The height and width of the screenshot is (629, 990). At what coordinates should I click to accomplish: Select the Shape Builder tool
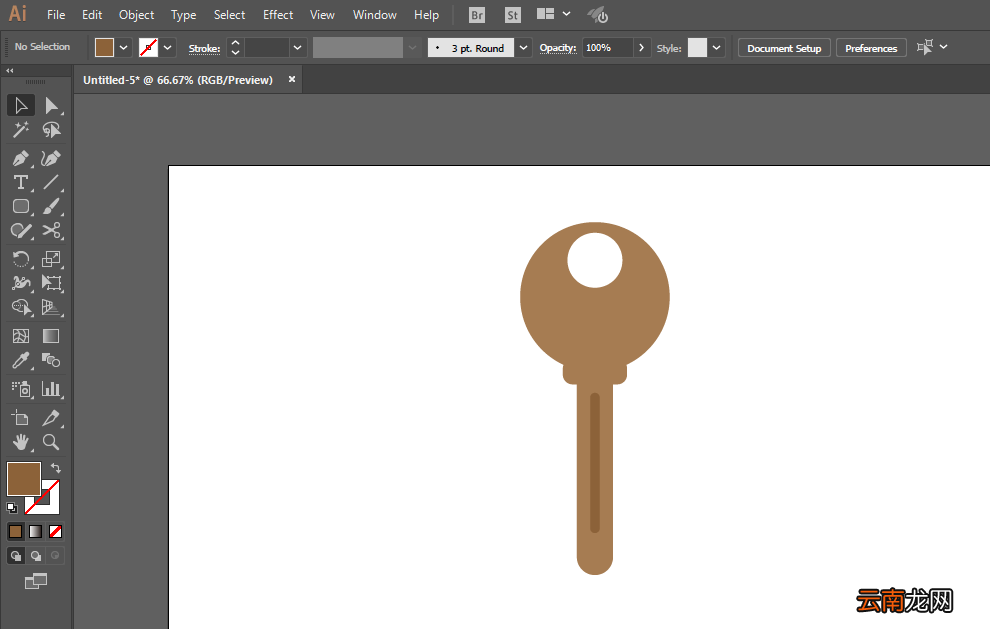pyautogui.click(x=21, y=307)
